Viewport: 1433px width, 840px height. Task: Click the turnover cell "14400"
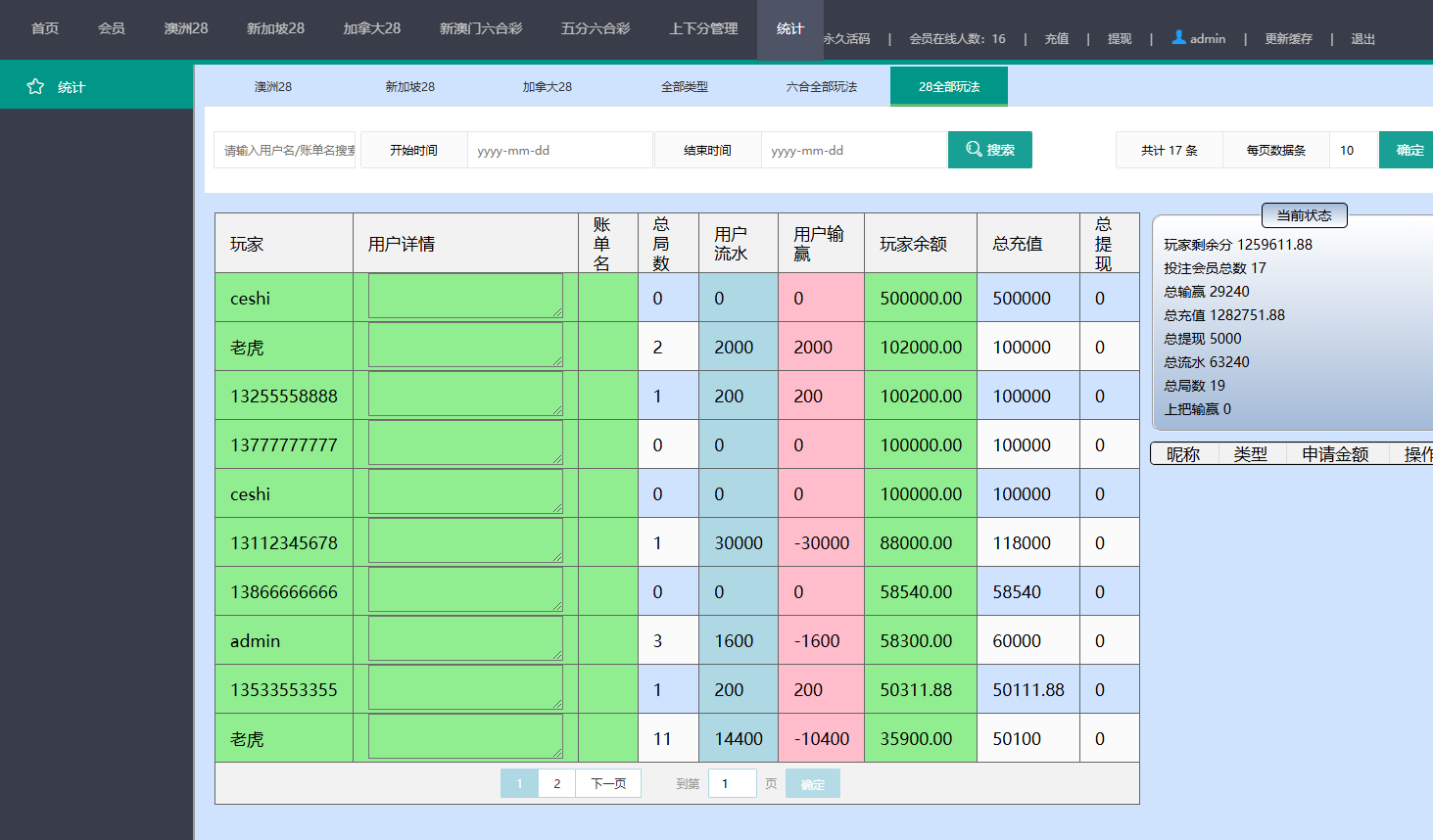(739, 738)
